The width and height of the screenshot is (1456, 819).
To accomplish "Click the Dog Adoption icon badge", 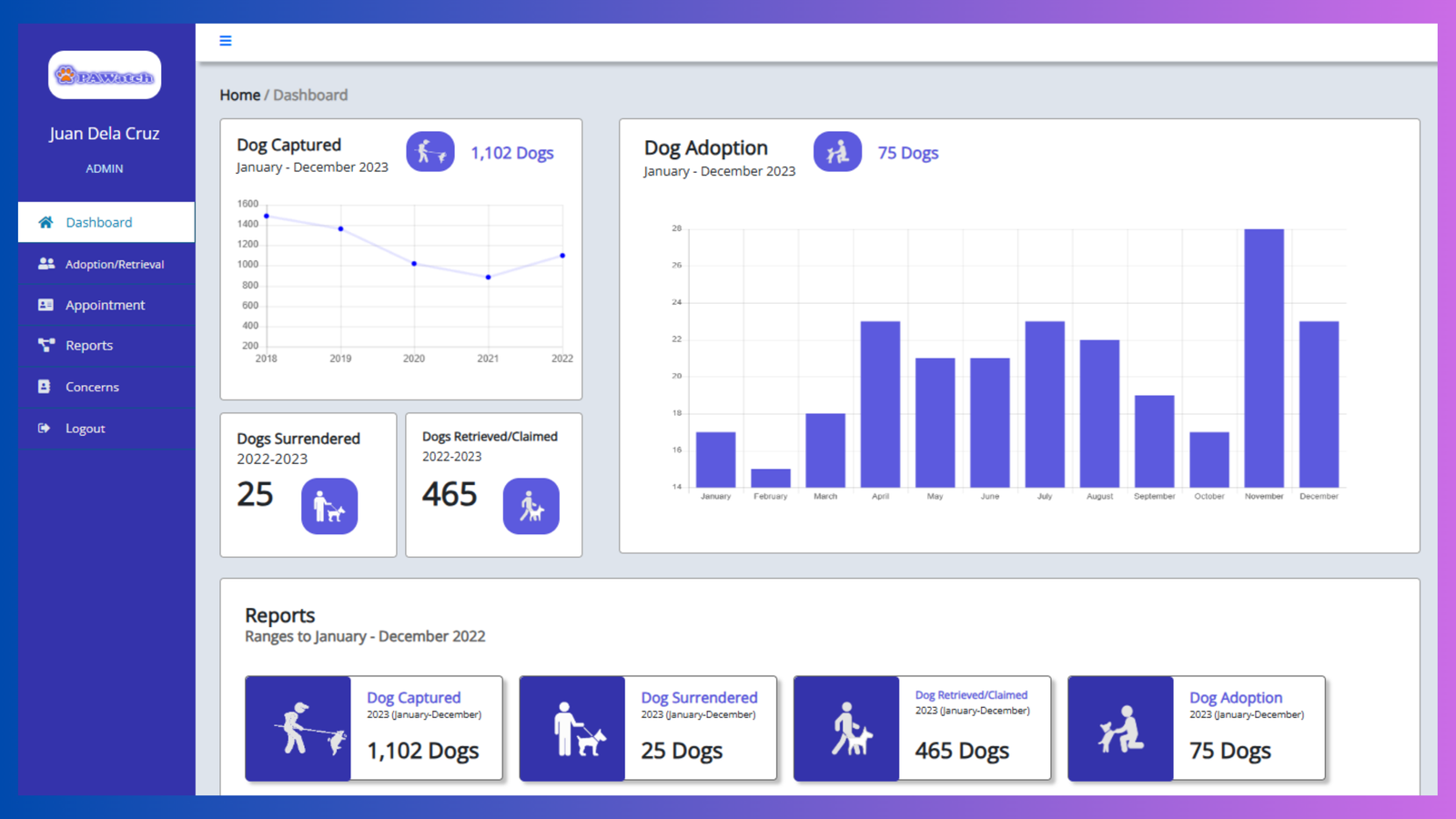I will 837,152.
